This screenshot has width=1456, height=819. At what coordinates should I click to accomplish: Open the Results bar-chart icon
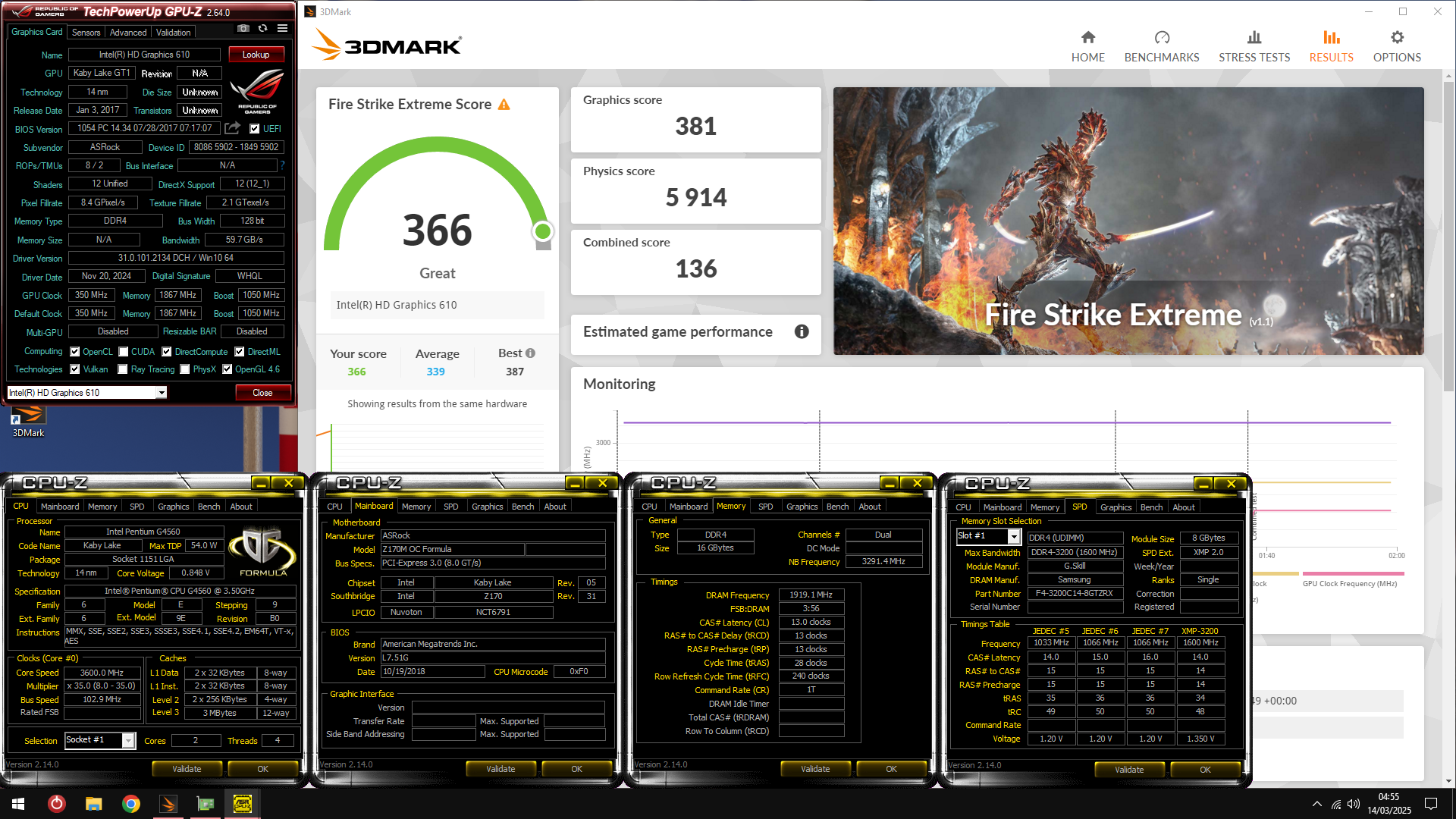click(x=1332, y=38)
